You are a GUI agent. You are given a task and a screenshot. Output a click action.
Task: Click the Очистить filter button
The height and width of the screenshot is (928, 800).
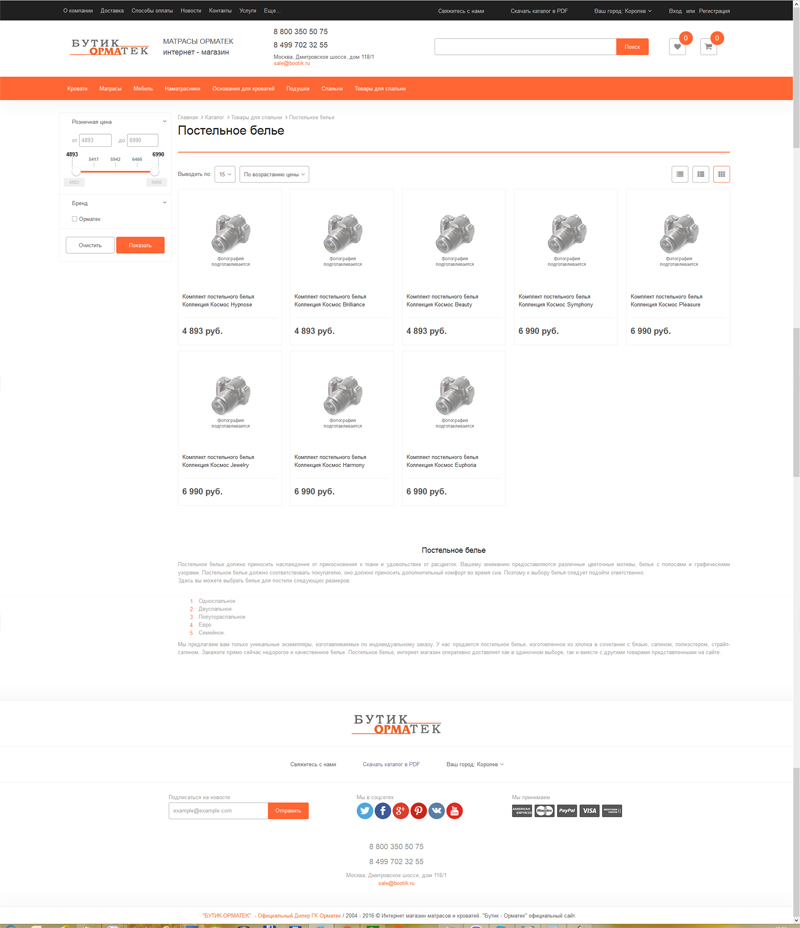pyautogui.click(x=90, y=245)
